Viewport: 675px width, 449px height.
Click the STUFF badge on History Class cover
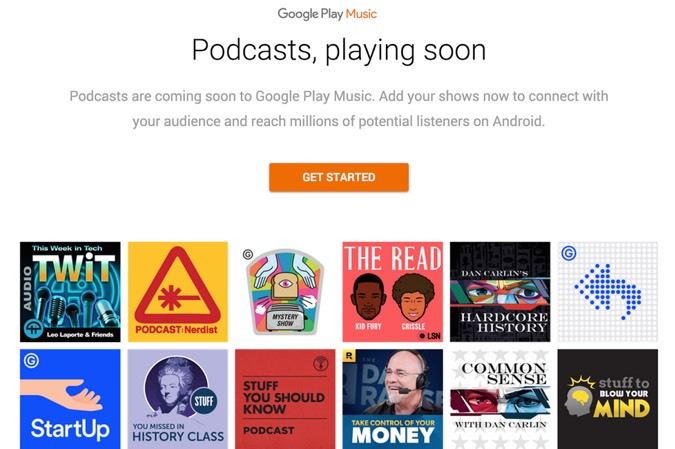point(204,401)
